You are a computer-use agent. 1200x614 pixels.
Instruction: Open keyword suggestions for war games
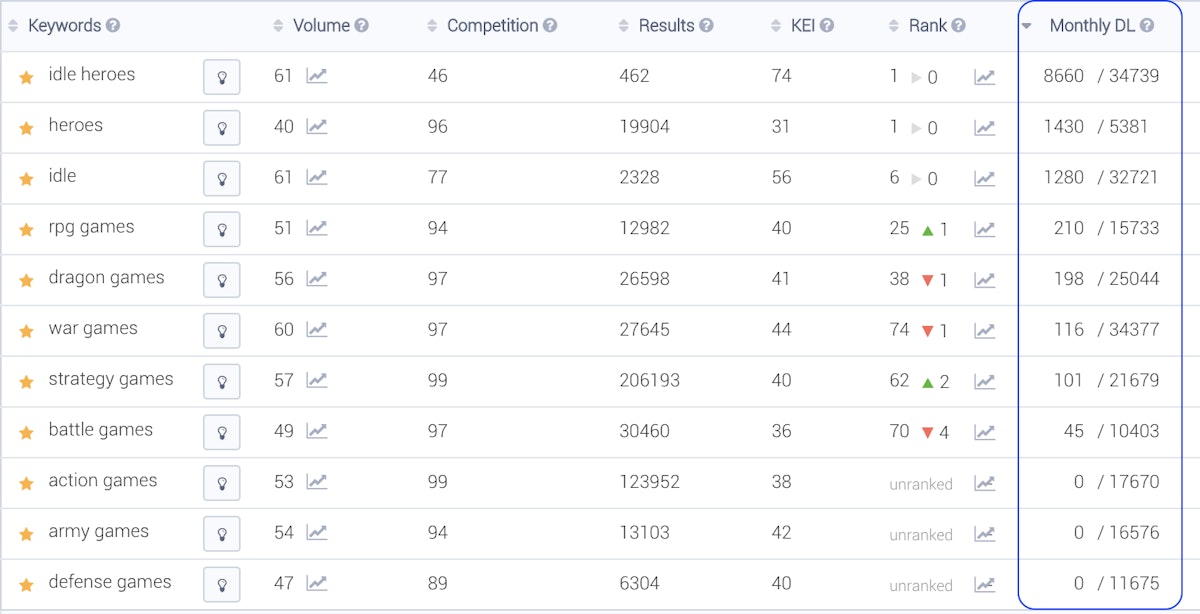coord(221,331)
